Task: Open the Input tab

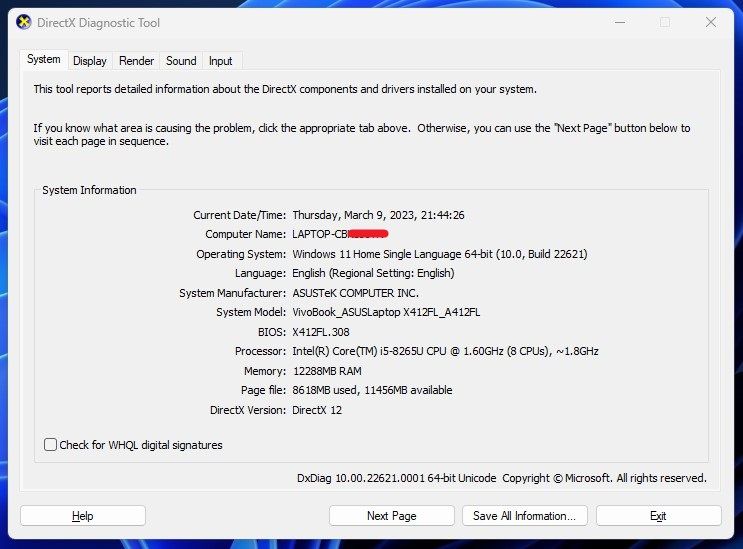Action: [x=220, y=61]
